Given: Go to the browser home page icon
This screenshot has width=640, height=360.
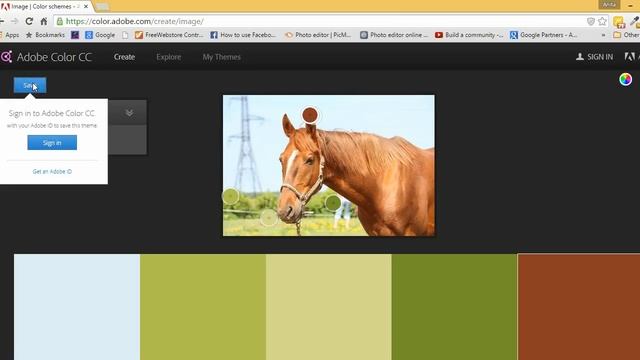Looking at the screenshot, I should (44, 21).
